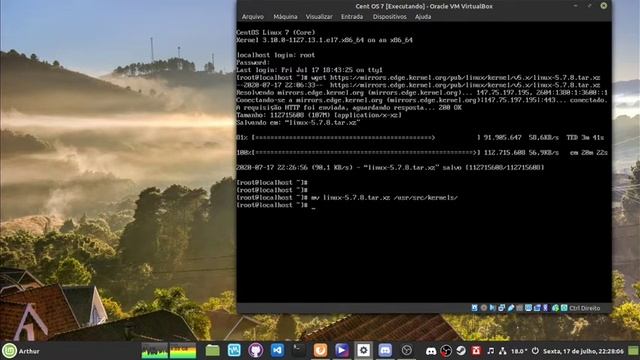Click the red tray icon next to Steam

coord(476,351)
